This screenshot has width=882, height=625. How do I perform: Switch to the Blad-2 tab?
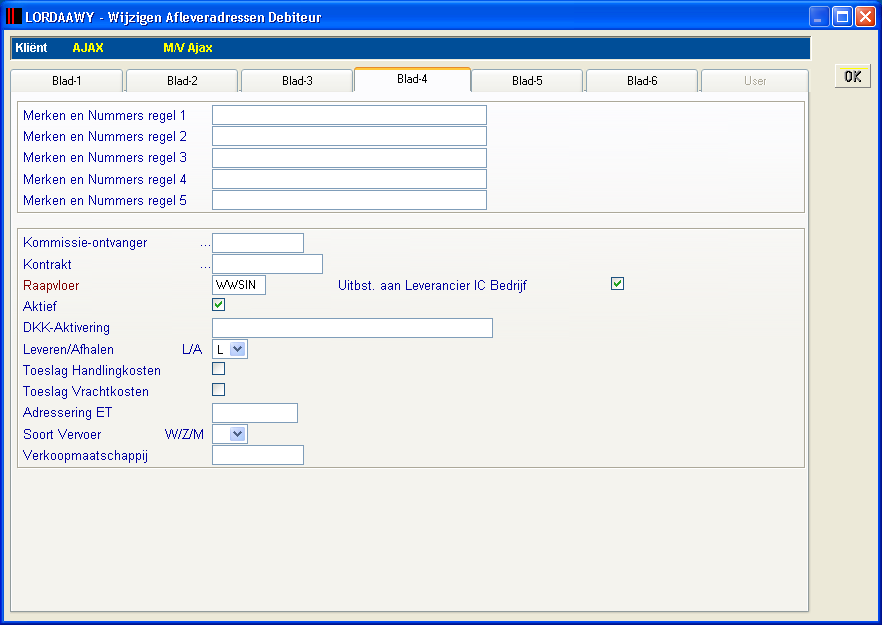pos(182,80)
